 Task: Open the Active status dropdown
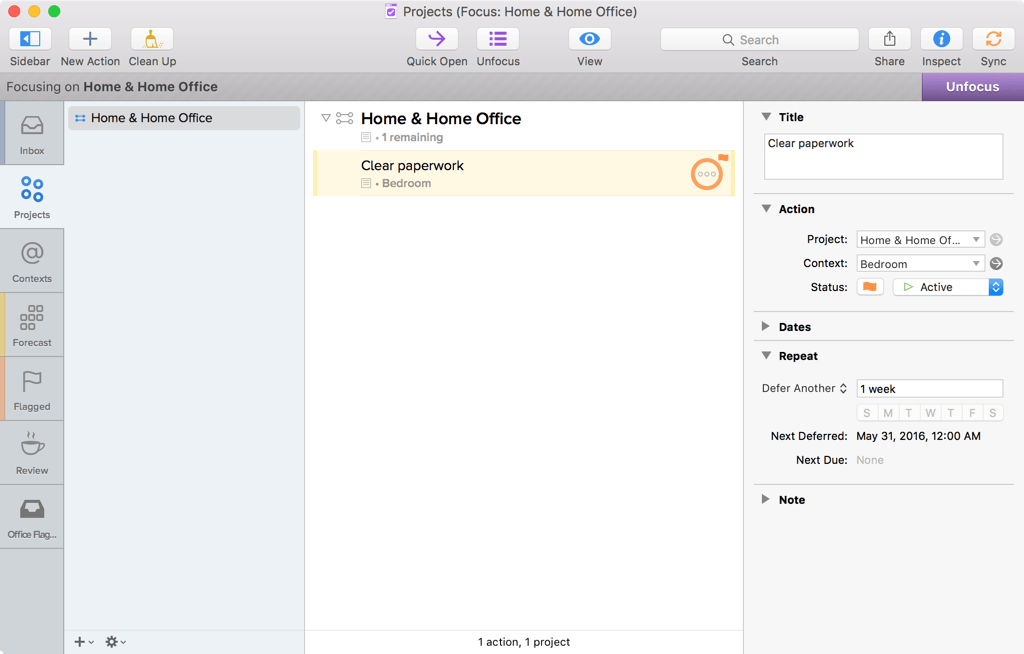click(948, 287)
